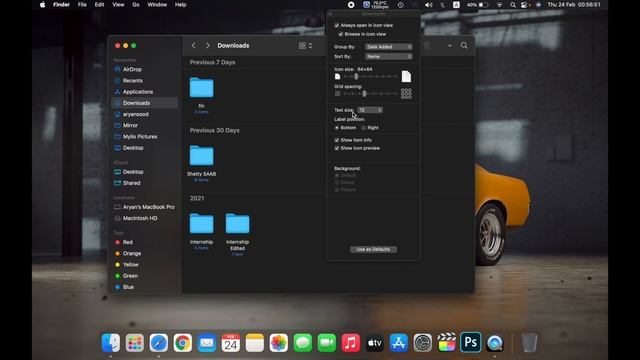Open Macintosh HD in the sidebar
Screen dimensions: 640x360
140,218
